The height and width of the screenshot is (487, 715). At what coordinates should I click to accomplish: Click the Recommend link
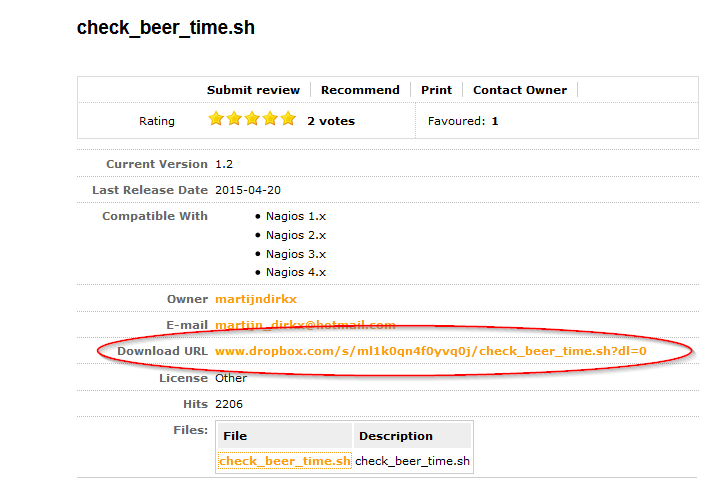[x=360, y=90]
